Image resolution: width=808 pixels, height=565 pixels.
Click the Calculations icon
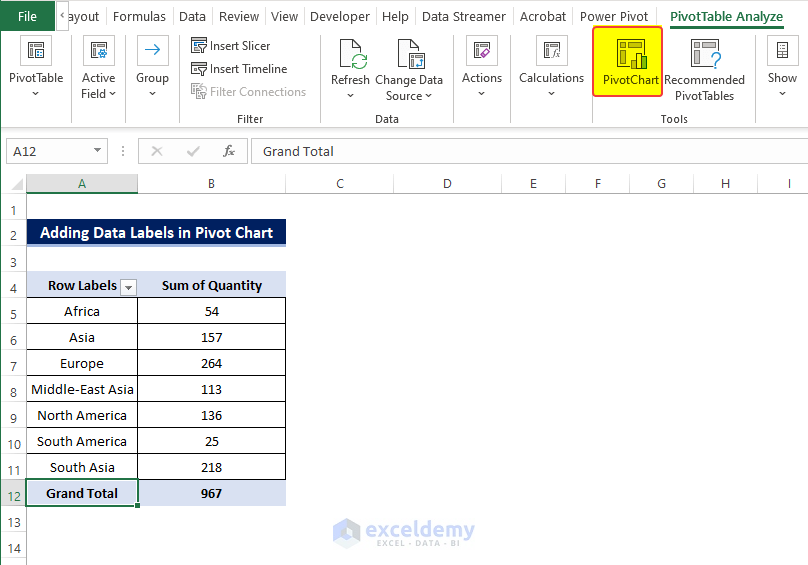pyautogui.click(x=552, y=51)
